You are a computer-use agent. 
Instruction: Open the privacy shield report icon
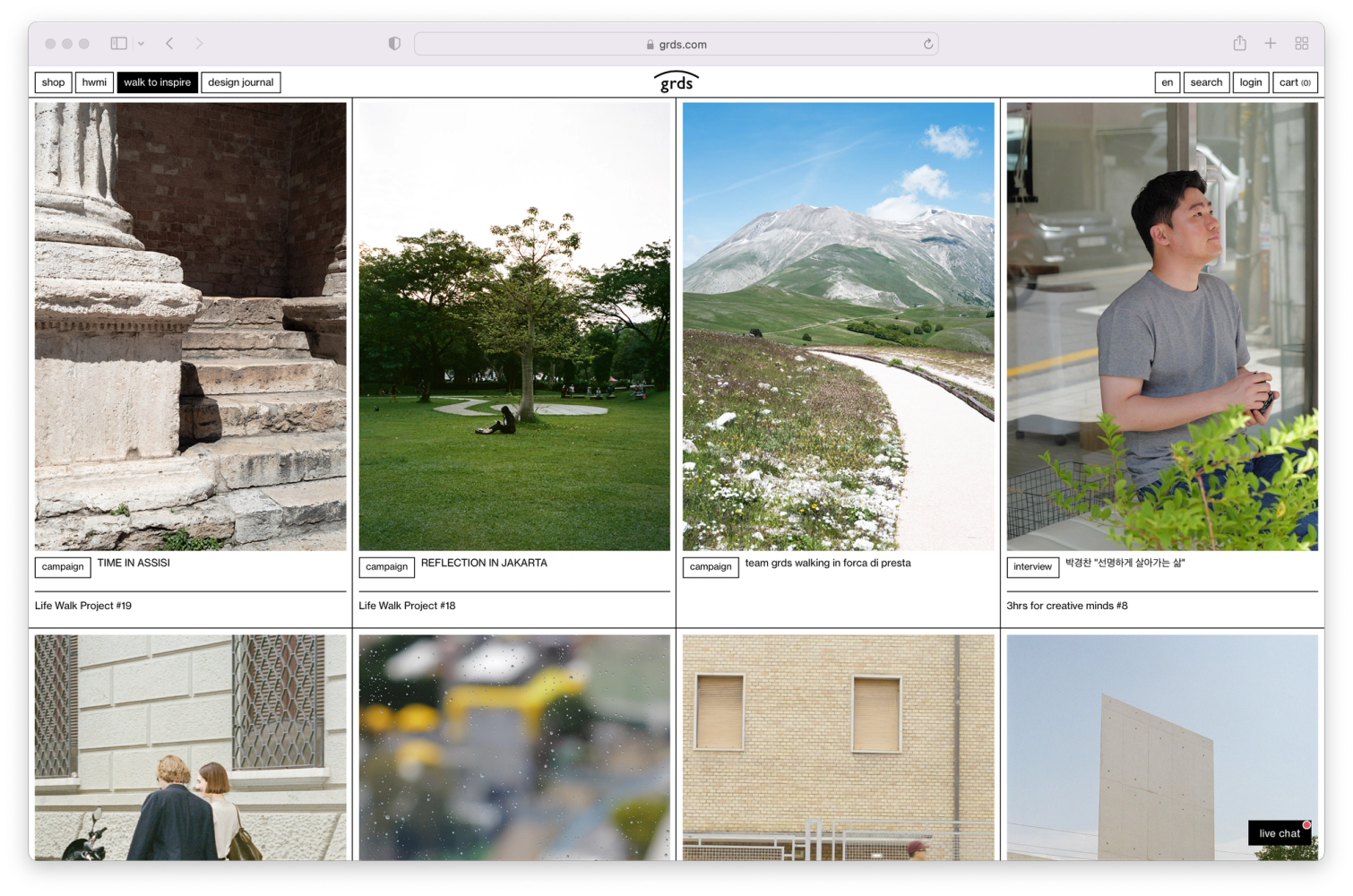[394, 44]
